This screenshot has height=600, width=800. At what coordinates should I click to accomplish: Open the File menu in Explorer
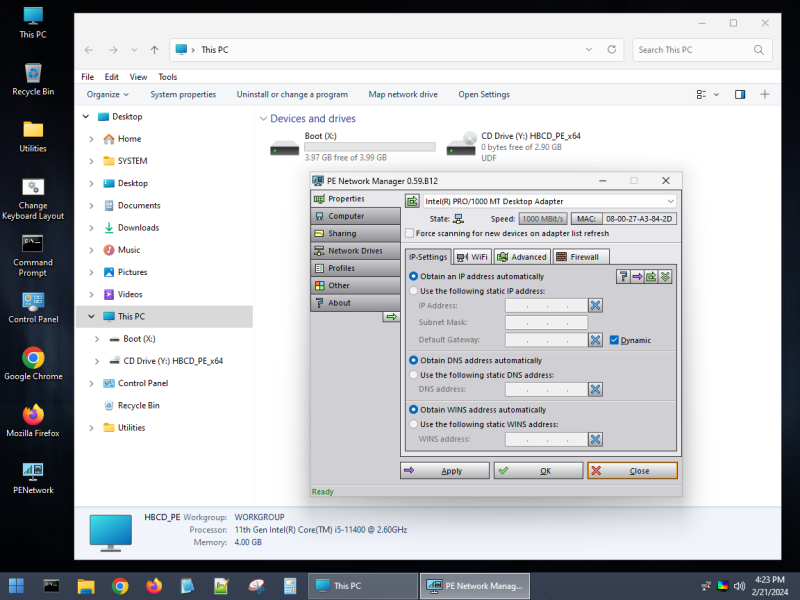88,77
